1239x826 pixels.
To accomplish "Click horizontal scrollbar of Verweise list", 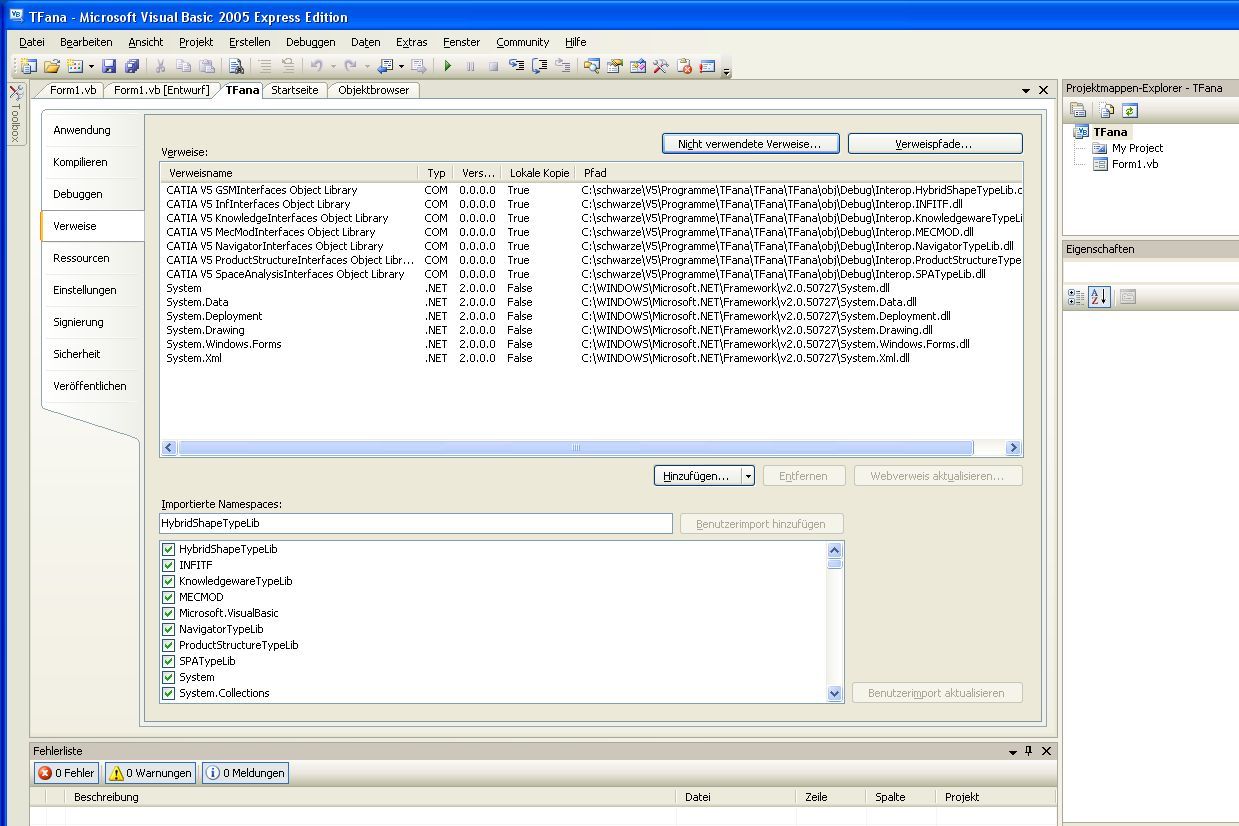I will (x=575, y=448).
